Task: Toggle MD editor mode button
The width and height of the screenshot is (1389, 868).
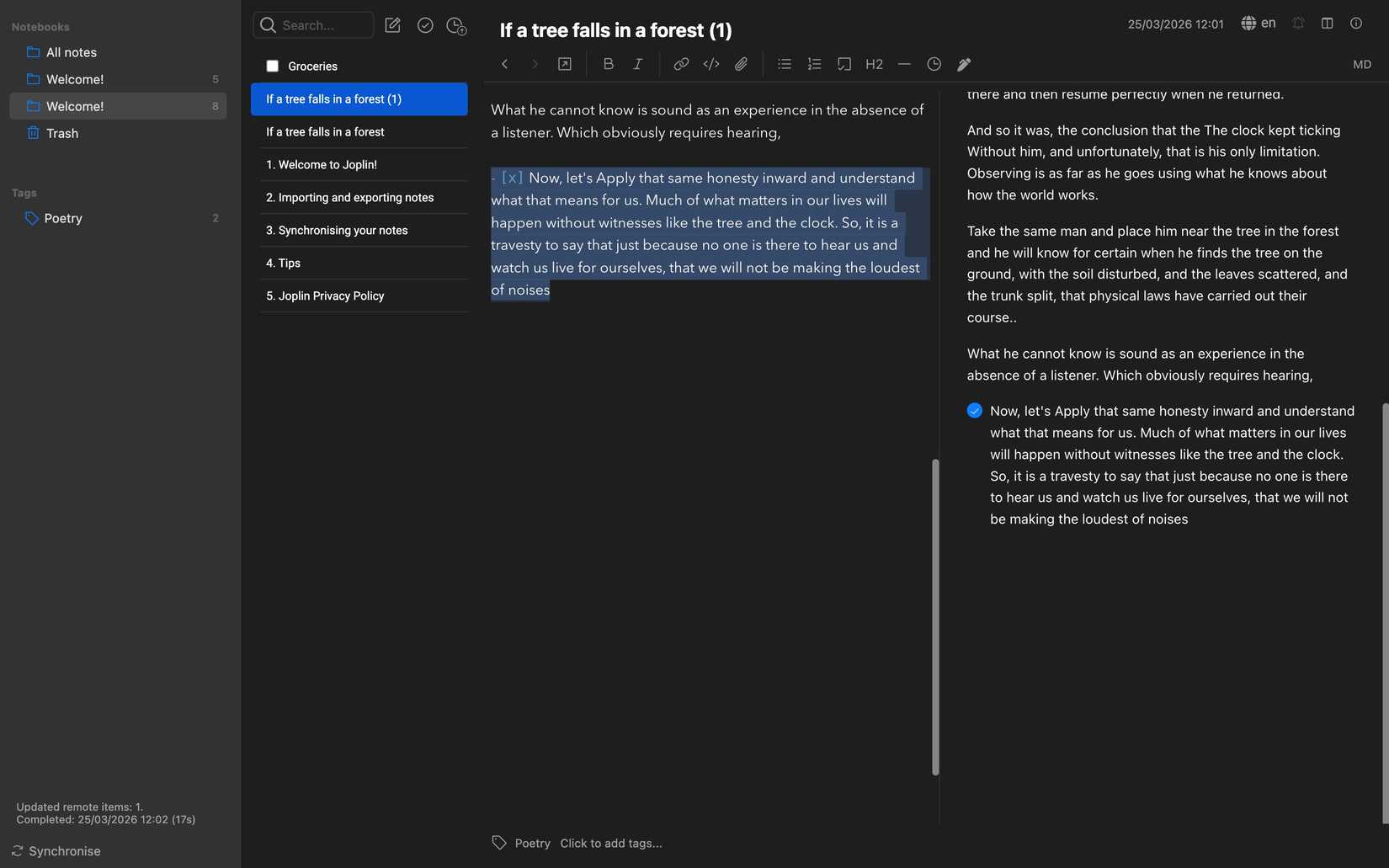Action: point(1361,64)
